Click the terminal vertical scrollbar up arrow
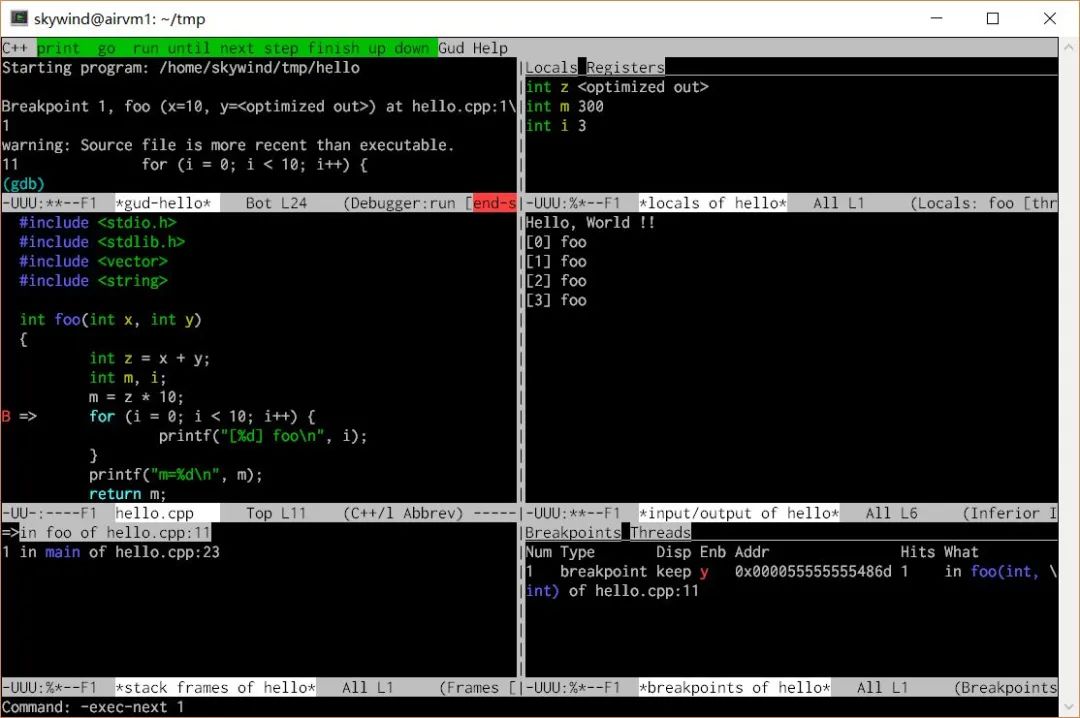Screen dimensions: 1080x718 (1068, 48)
